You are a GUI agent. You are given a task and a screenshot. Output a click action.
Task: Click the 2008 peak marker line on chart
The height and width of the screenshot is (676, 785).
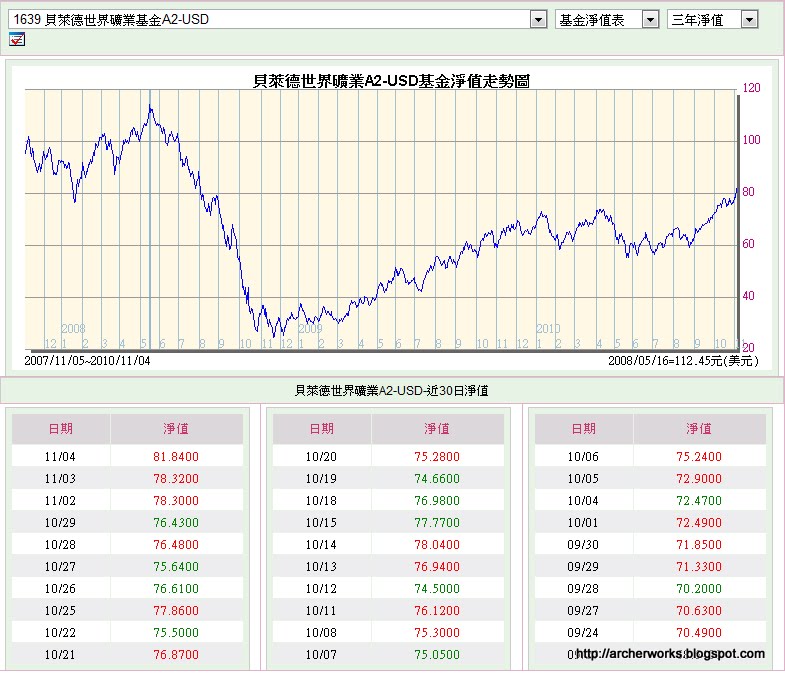point(150,220)
